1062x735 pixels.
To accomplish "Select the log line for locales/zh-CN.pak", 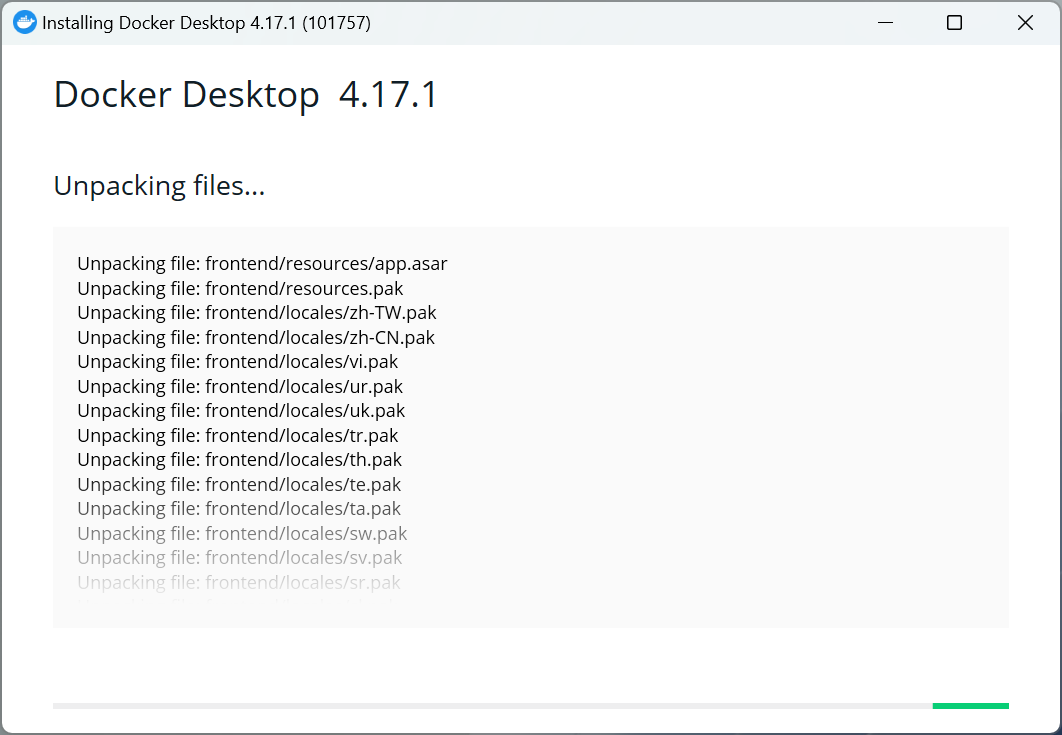I will click(256, 337).
